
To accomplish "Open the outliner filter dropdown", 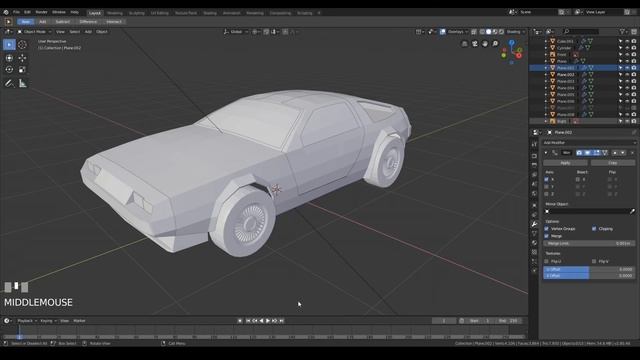I will coord(623,31).
